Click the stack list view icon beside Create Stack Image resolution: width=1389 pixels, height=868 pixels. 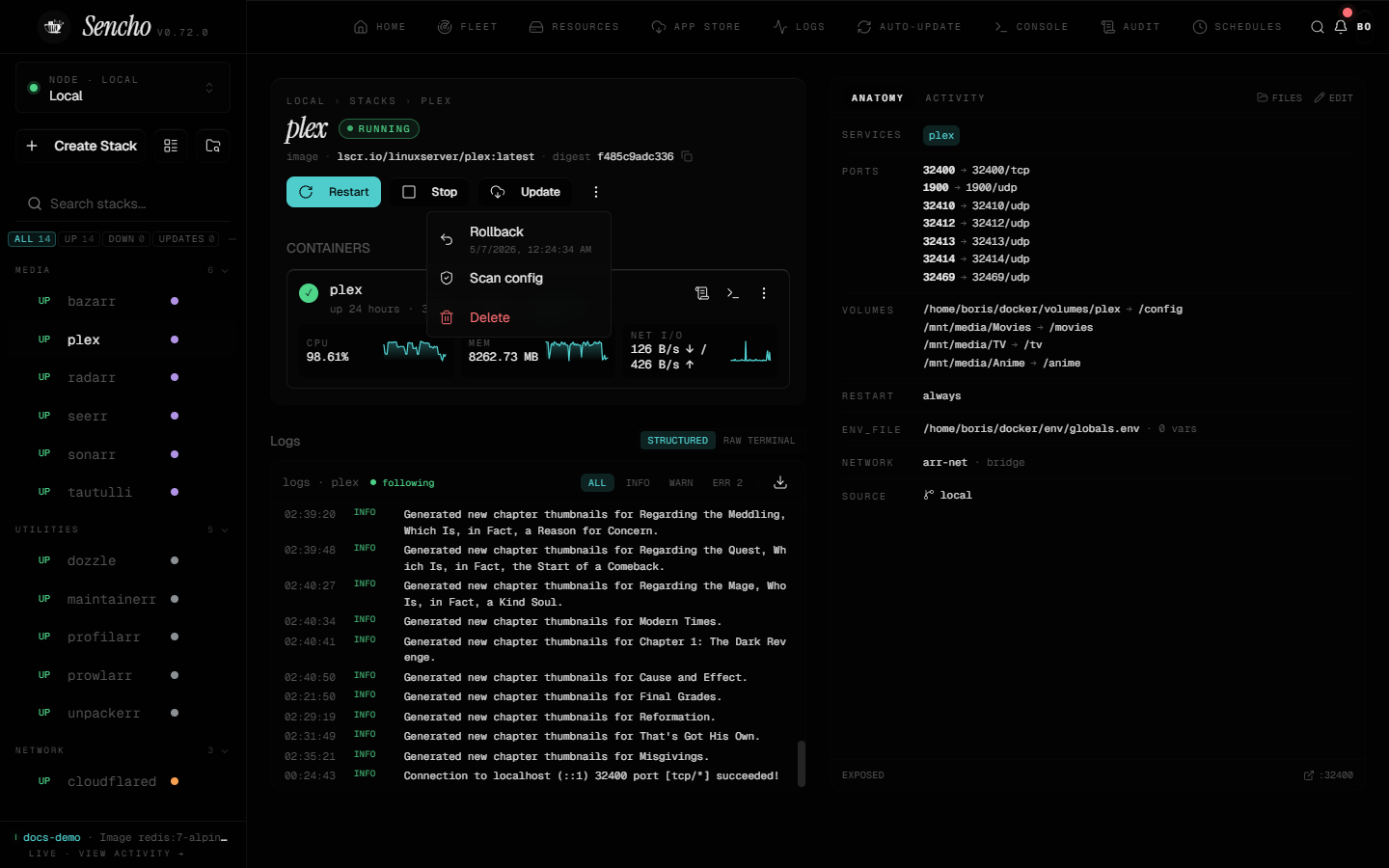171,146
